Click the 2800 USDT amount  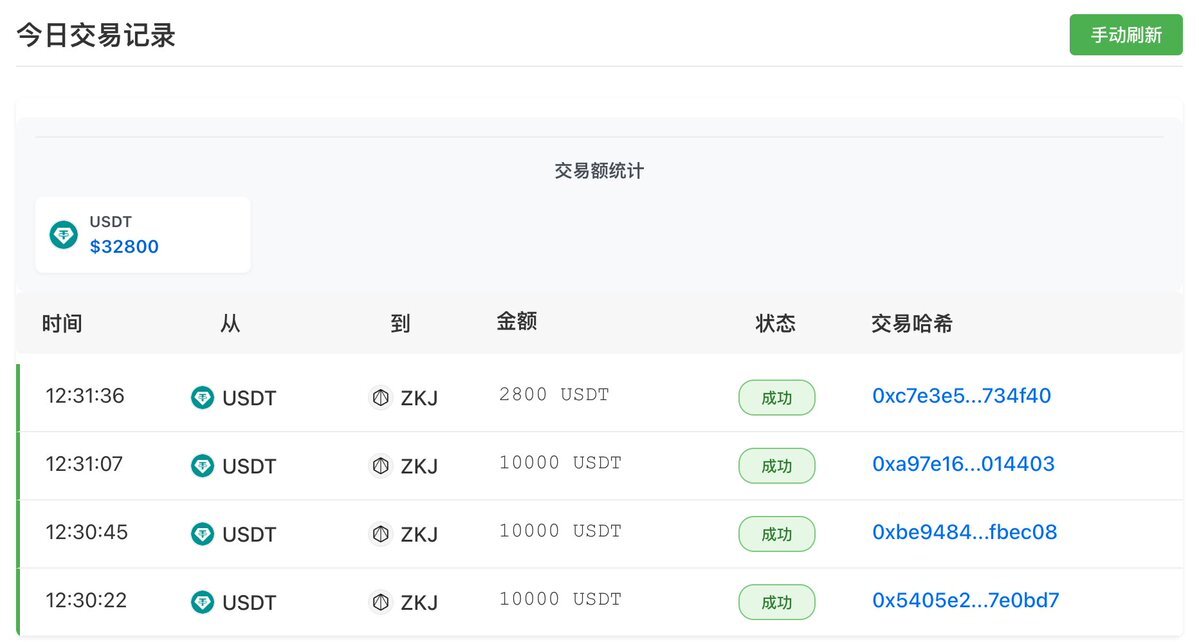pyautogui.click(x=554, y=394)
